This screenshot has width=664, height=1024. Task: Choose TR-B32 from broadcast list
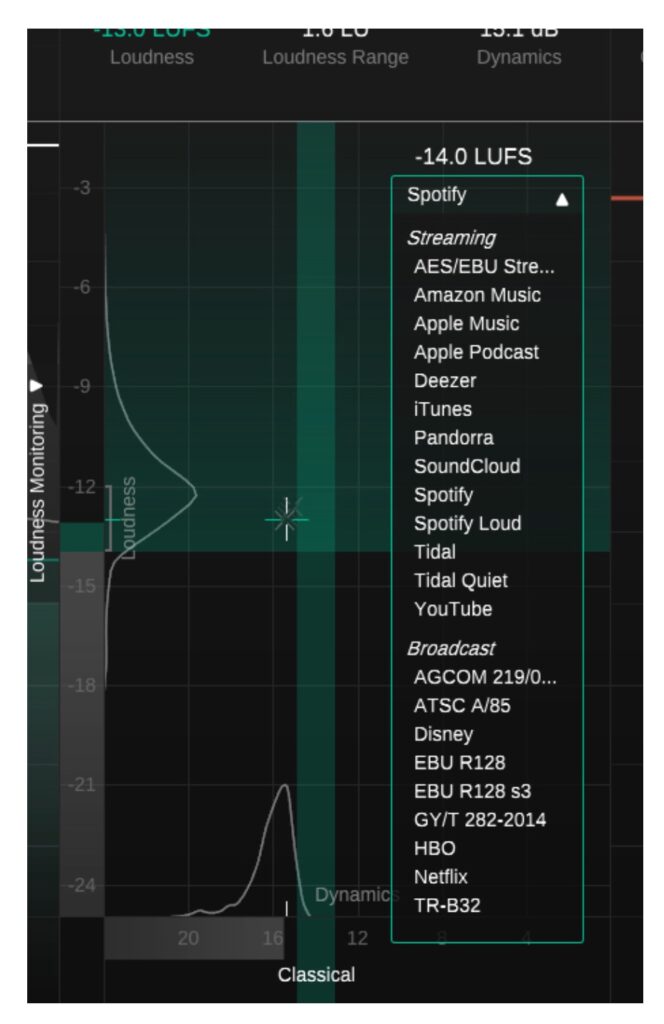point(446,906)
